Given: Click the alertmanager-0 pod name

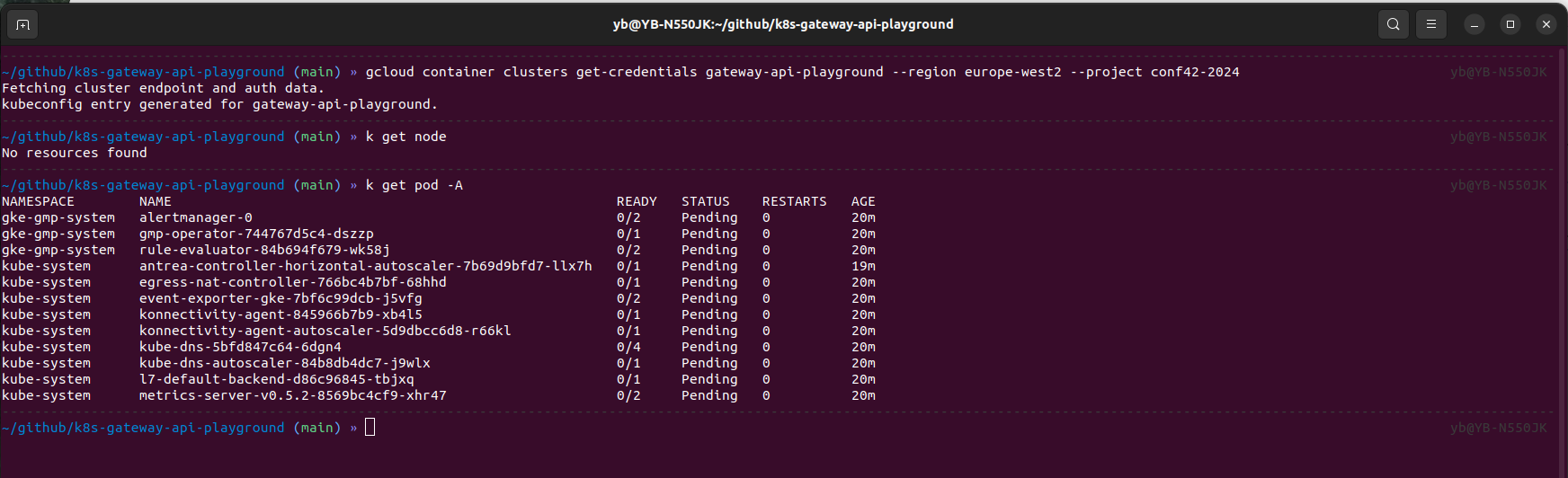Looking at the screenshot, I should 195,217.
